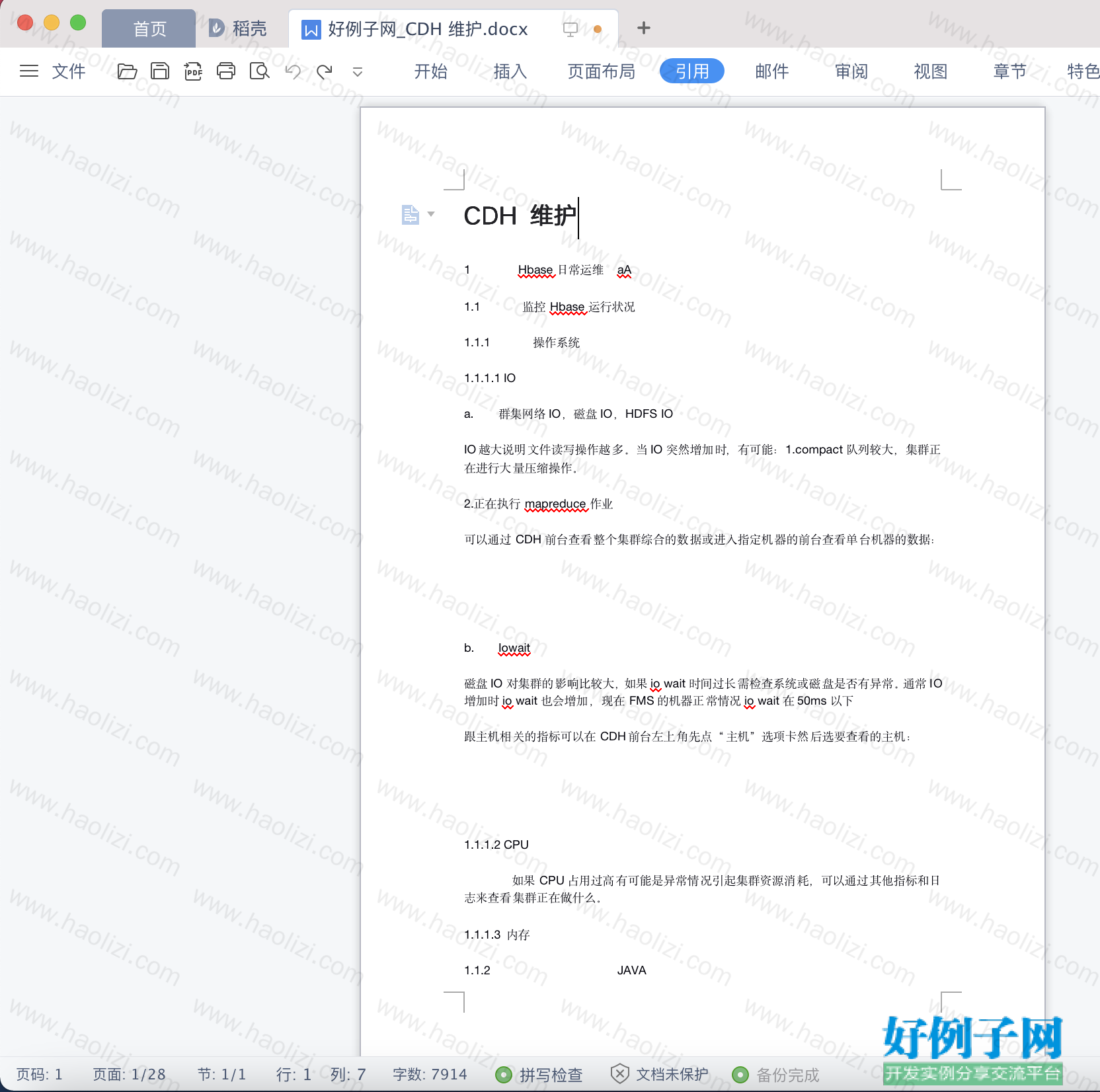
Task: Click heading '1.1.1.2 CPU'
Action: [496, 845]
